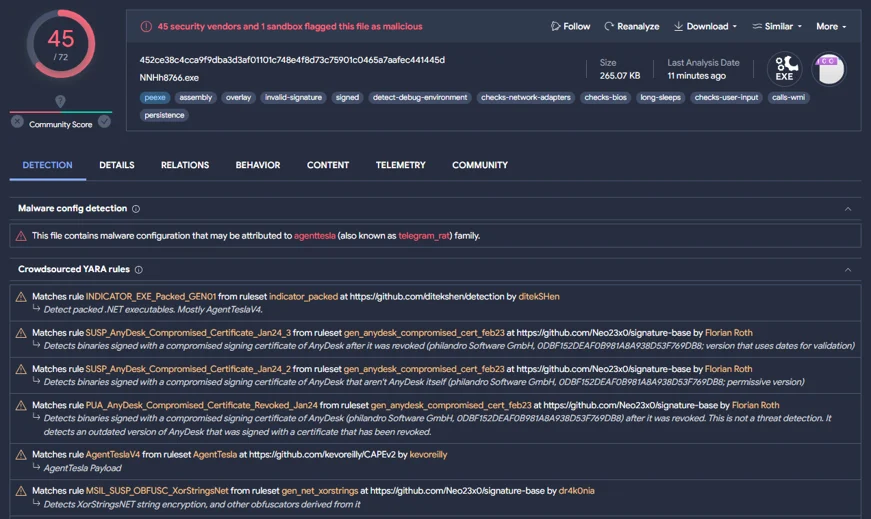This screenshot has height=519, width=871.
Task: Click warning triangle on PUA_AnyDesk row
Action: (21, 405)
